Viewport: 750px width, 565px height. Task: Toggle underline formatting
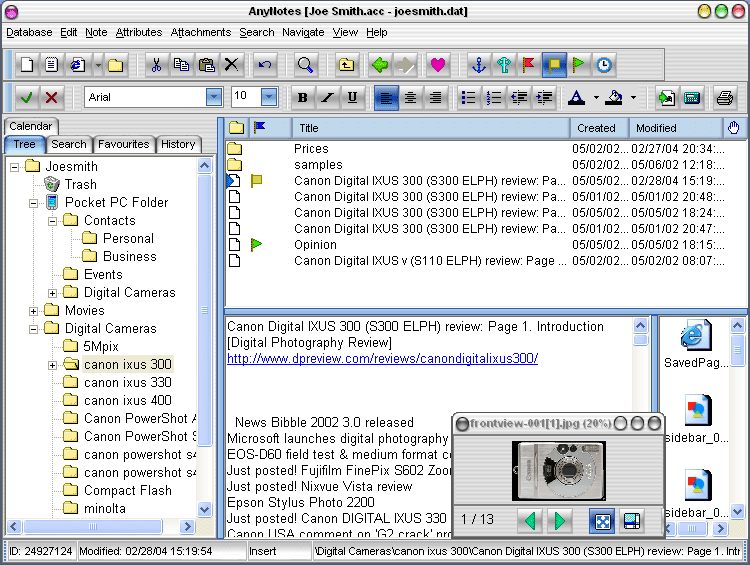tap(353, 98)
